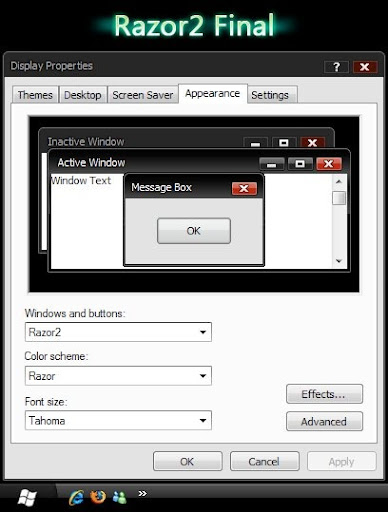Viewport: 388px width, 512px height.
Task: Open Font size dropdown showing Tahoma
Action: point(118,420)
